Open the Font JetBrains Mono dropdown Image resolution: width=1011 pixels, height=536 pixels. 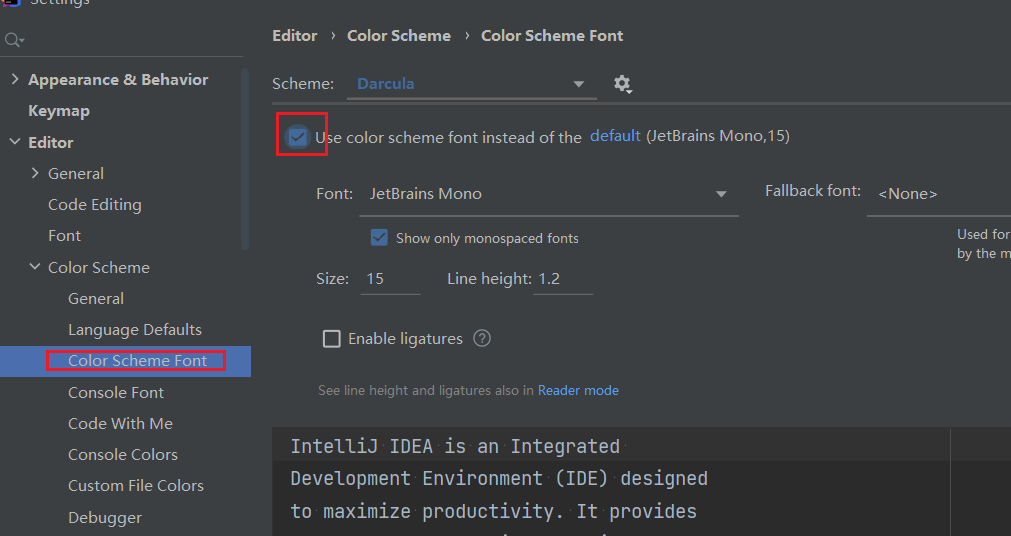(549, 194)
